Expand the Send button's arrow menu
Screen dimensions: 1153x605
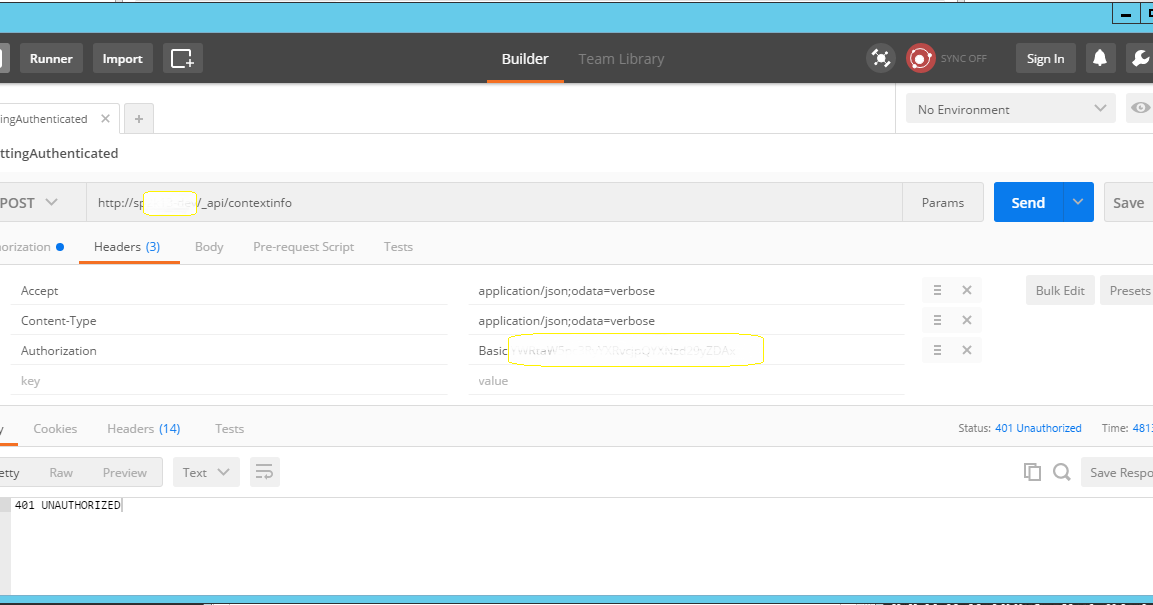[1078, 202]
